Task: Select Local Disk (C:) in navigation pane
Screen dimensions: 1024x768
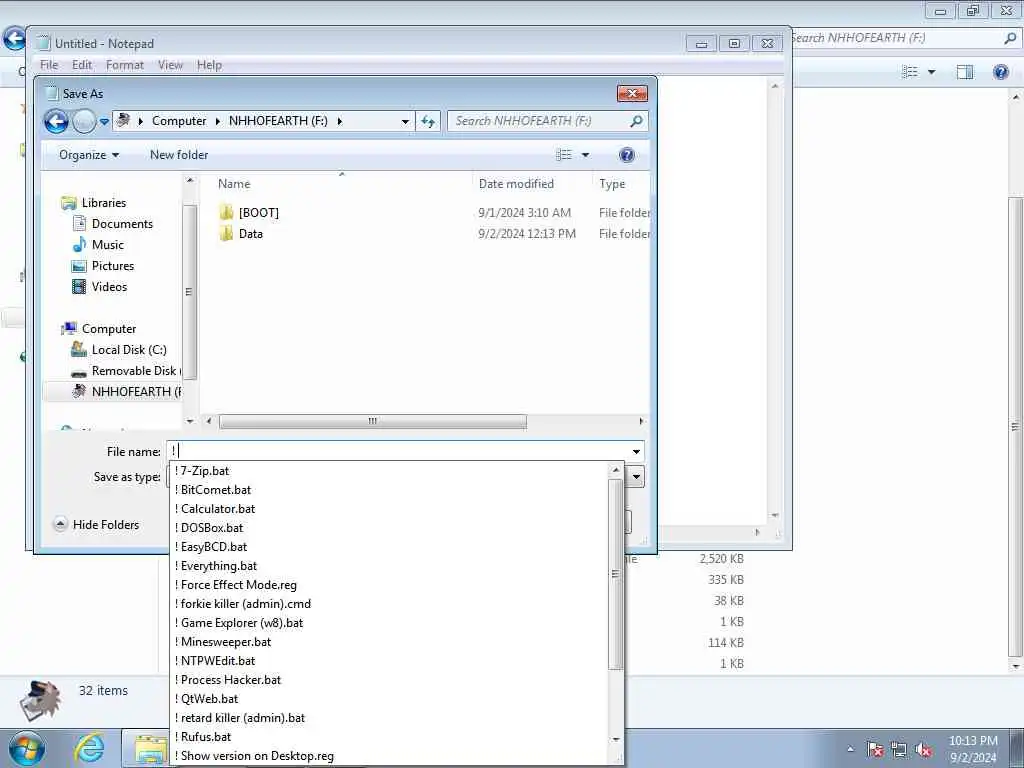Action: 129,350
